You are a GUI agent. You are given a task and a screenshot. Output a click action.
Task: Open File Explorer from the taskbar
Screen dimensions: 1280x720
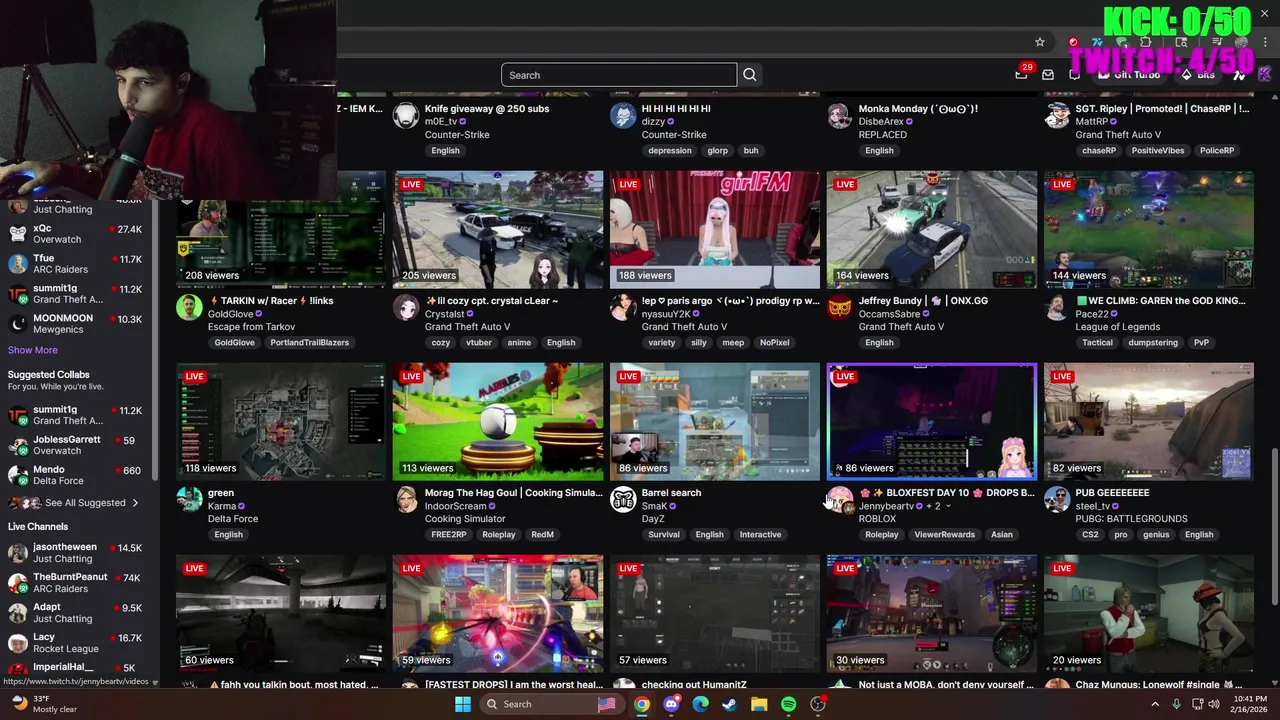759,704
